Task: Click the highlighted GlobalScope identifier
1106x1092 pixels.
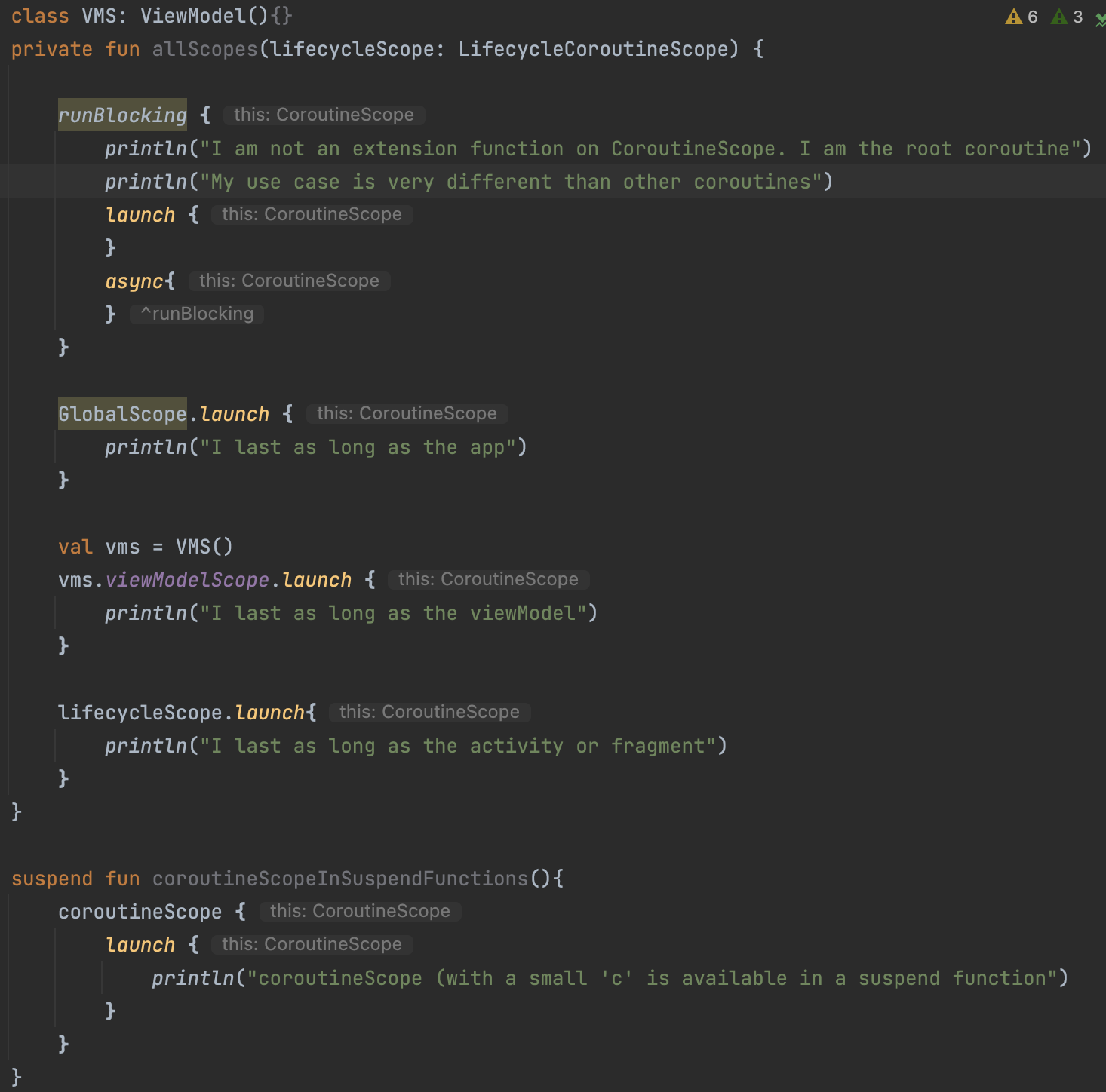Action: (122, 413)
